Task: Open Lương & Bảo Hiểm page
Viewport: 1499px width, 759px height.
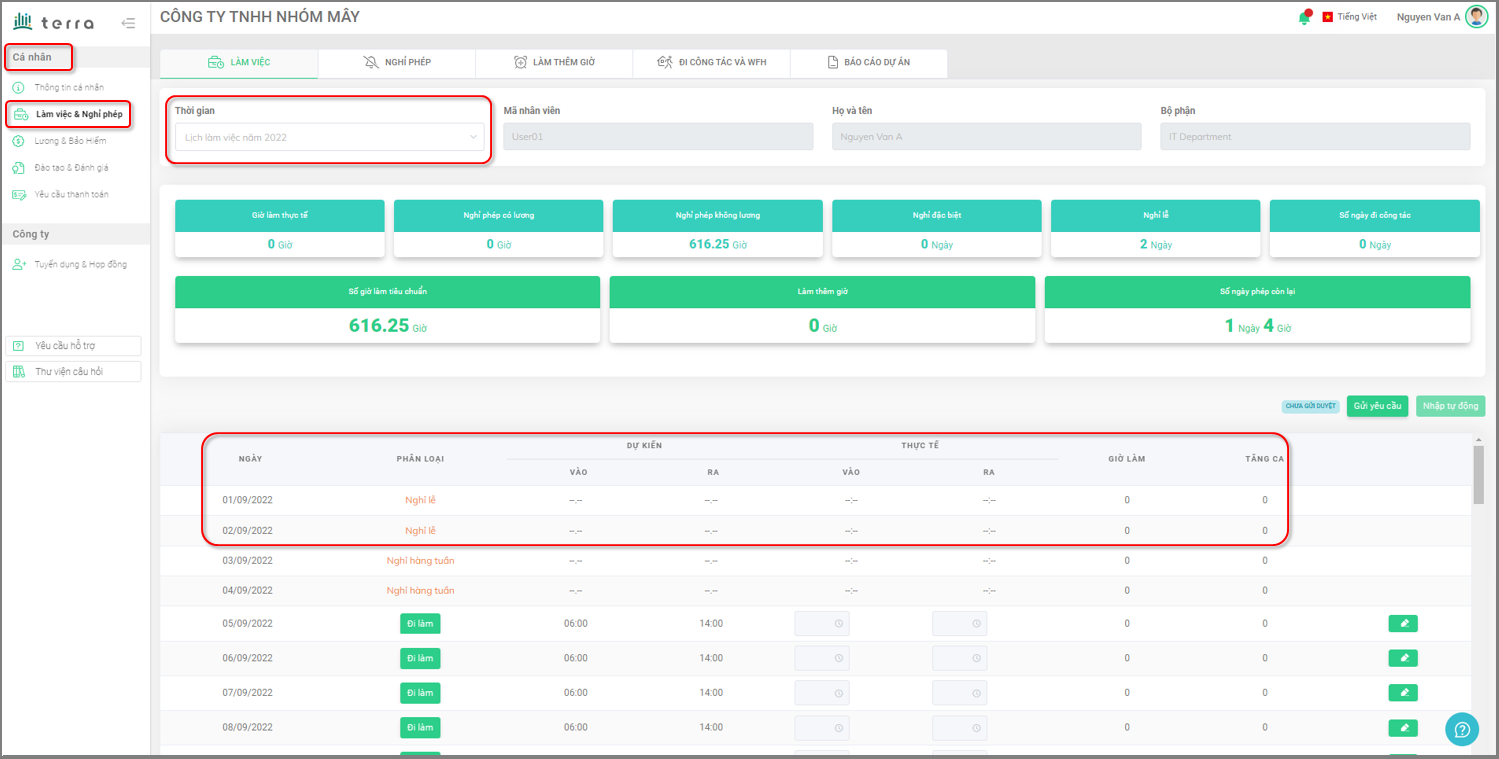Action: point(70,141)
